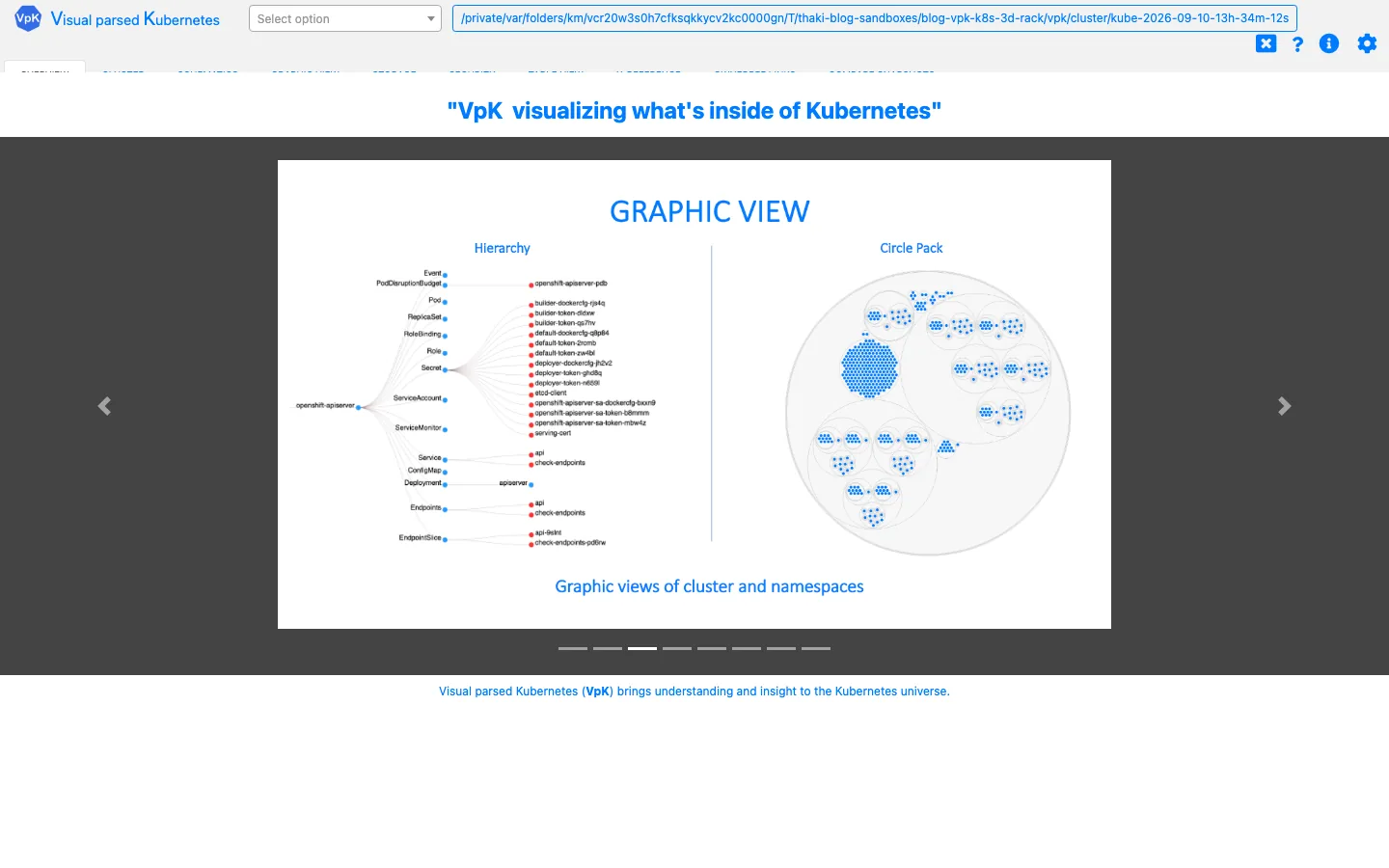Screen dimensions: 1389x868
Task: Click the 'VpK visualizing what's inside of Kubernetes' heading
Action: pos(694,111)
